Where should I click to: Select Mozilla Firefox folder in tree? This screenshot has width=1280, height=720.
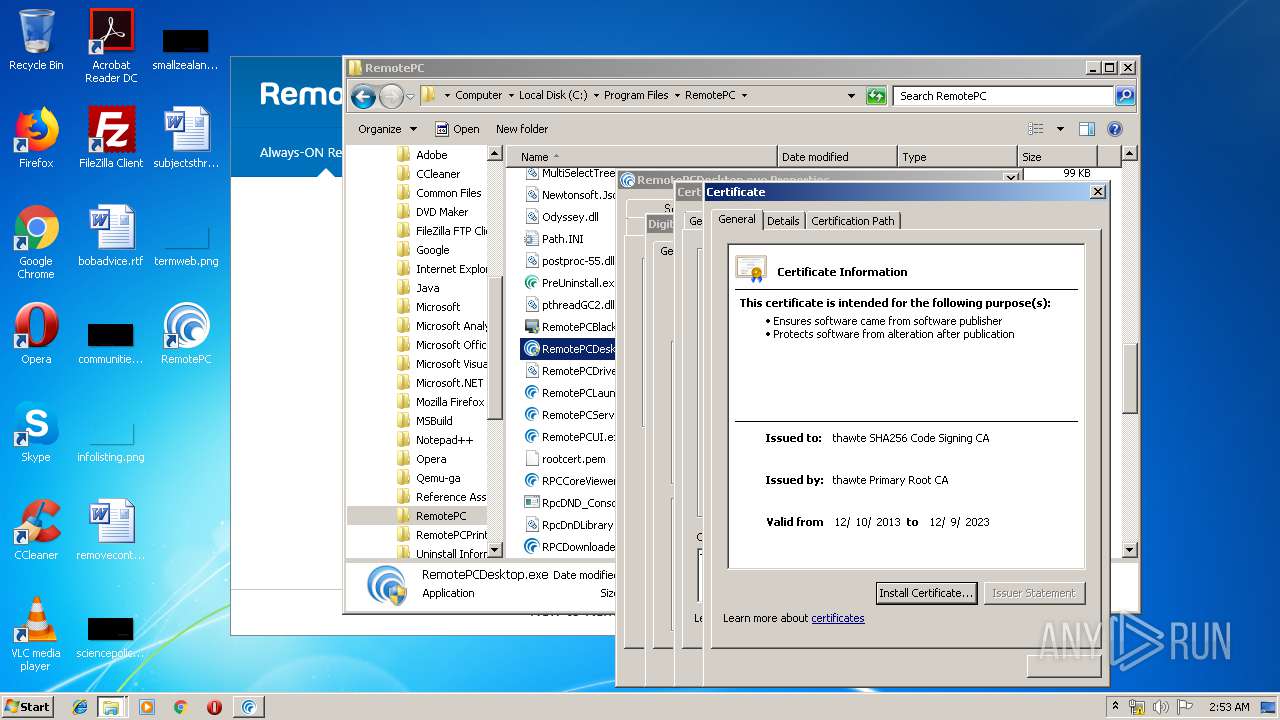coord(450,402)
